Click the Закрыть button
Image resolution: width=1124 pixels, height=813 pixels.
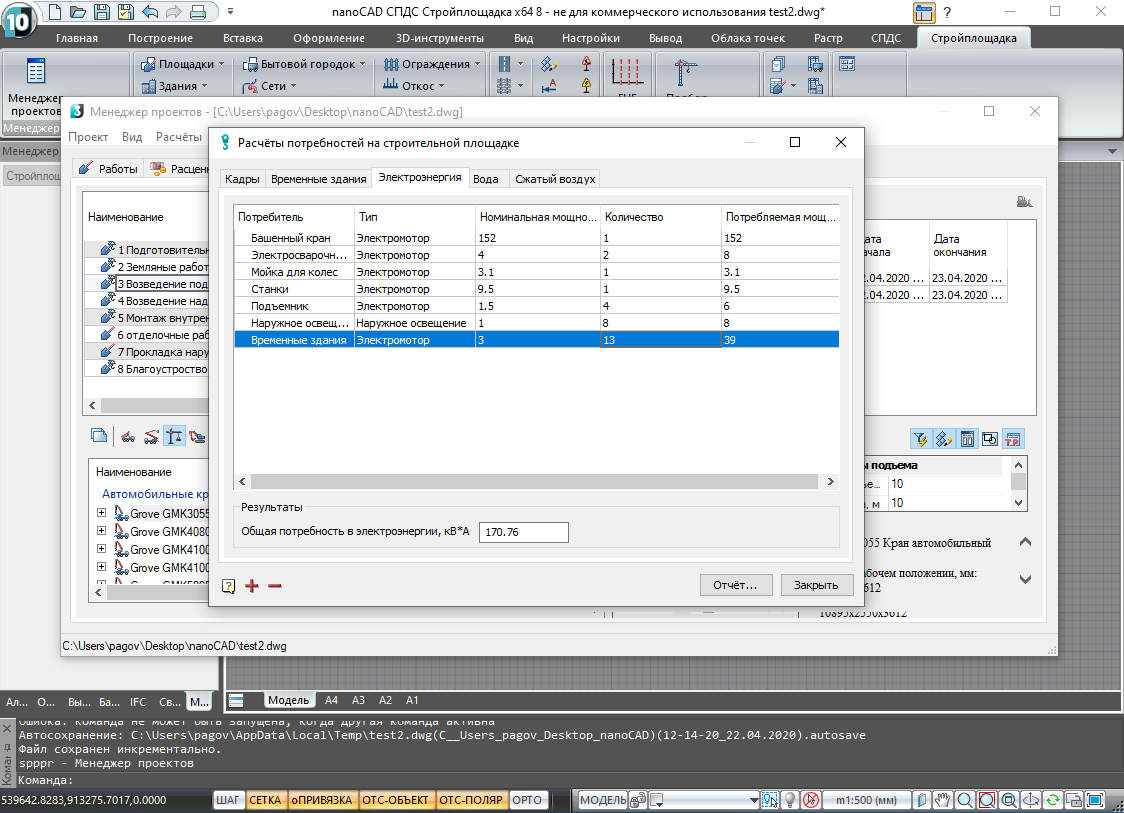point(816,585)
